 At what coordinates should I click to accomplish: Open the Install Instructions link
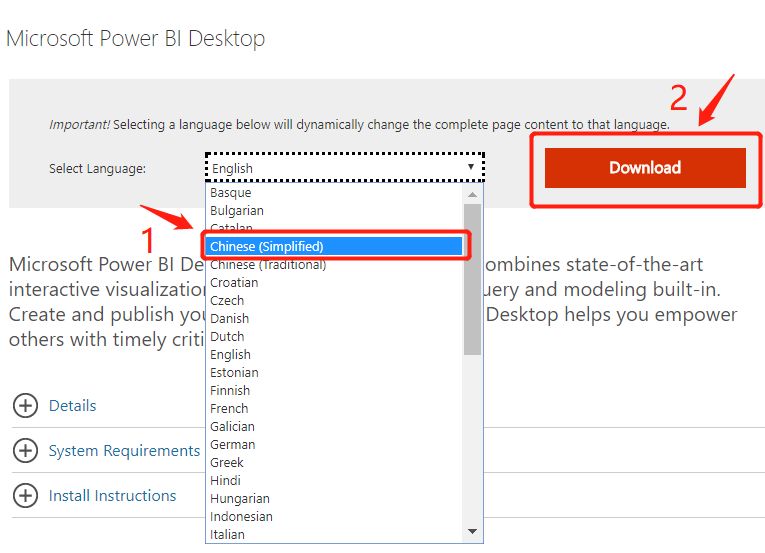[x=112, y=496]
